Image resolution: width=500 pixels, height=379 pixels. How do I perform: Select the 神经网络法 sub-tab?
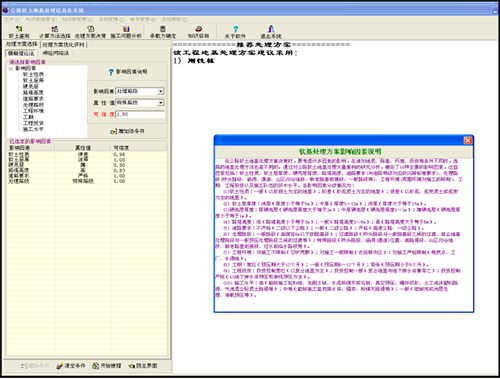[56, 53]
